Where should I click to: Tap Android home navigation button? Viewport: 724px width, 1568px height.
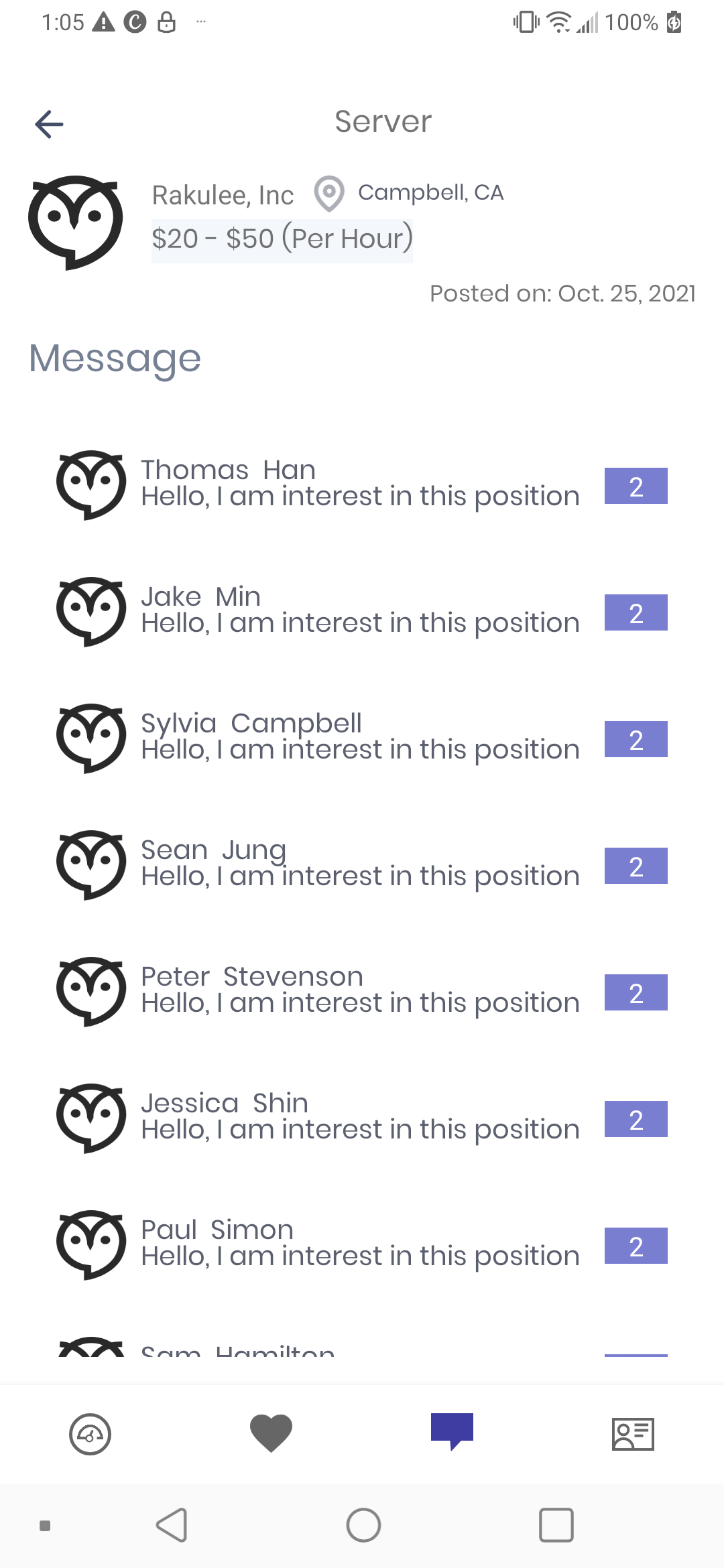point(363,1526)
